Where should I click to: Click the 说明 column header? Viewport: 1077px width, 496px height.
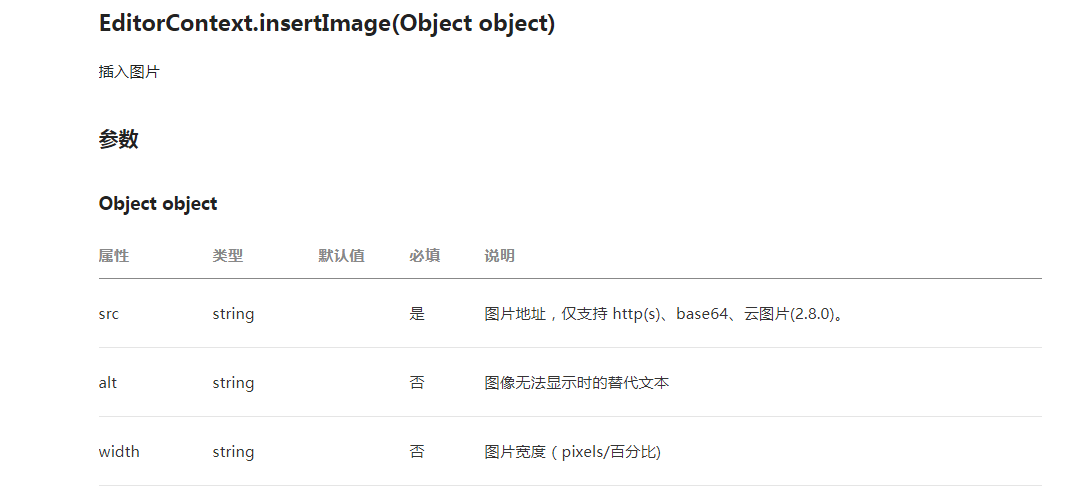coord(499,256)
